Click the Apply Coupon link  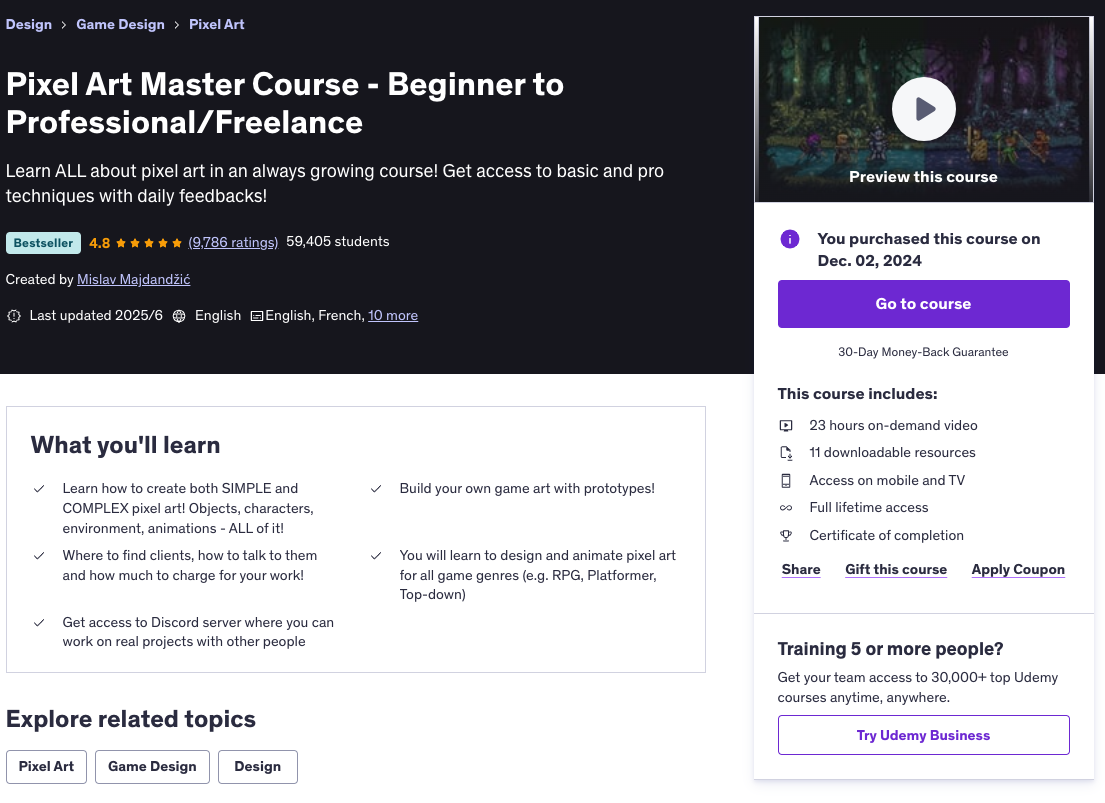pyautogui.click(x=1018, y=570)
